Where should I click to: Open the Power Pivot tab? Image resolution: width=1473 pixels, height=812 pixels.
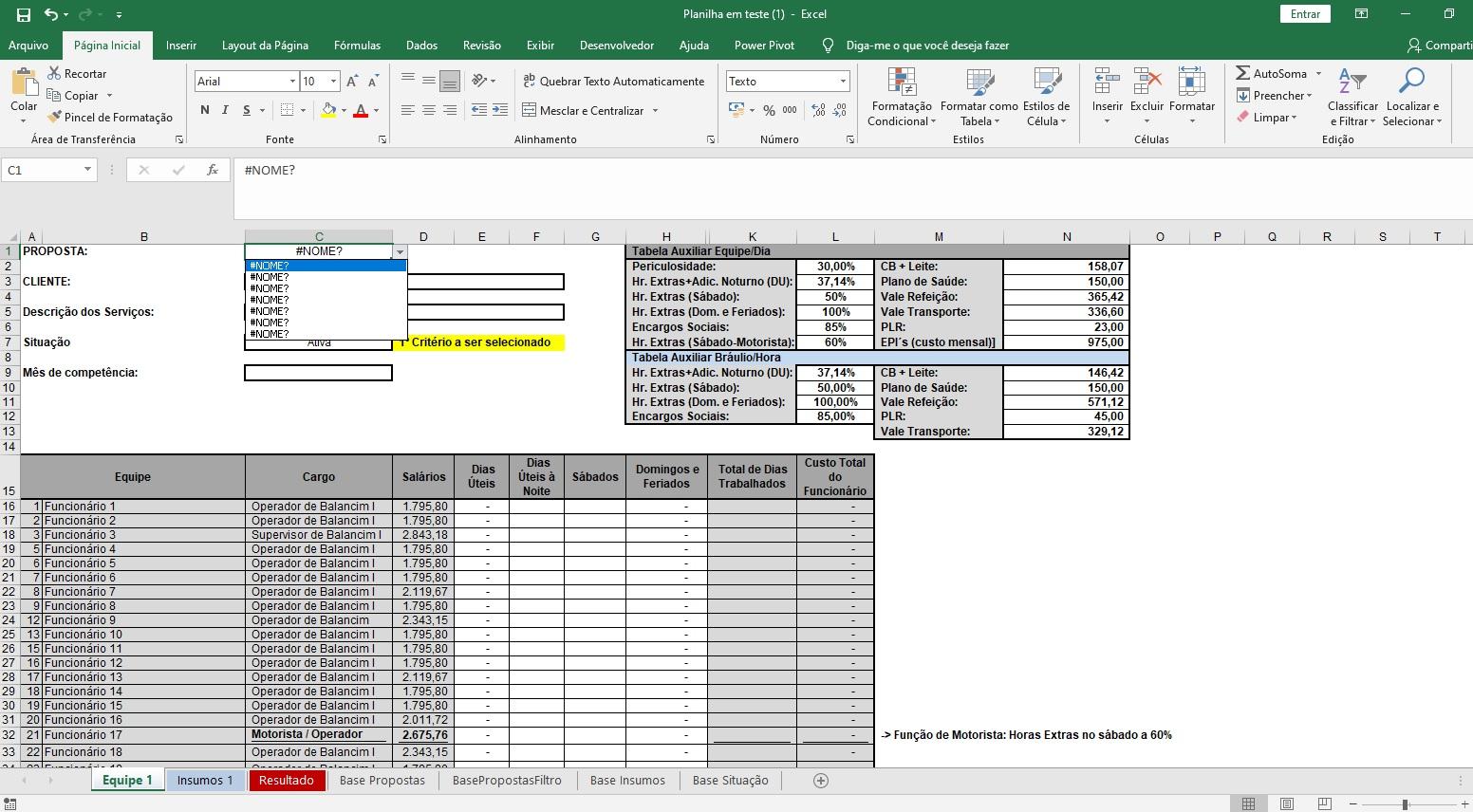pos(764,45)
